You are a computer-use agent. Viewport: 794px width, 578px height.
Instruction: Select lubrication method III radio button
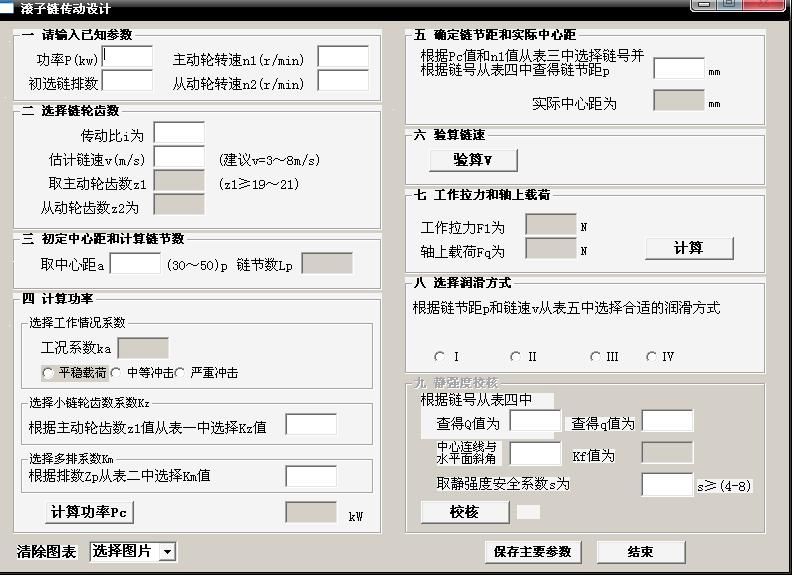point(596,357)
